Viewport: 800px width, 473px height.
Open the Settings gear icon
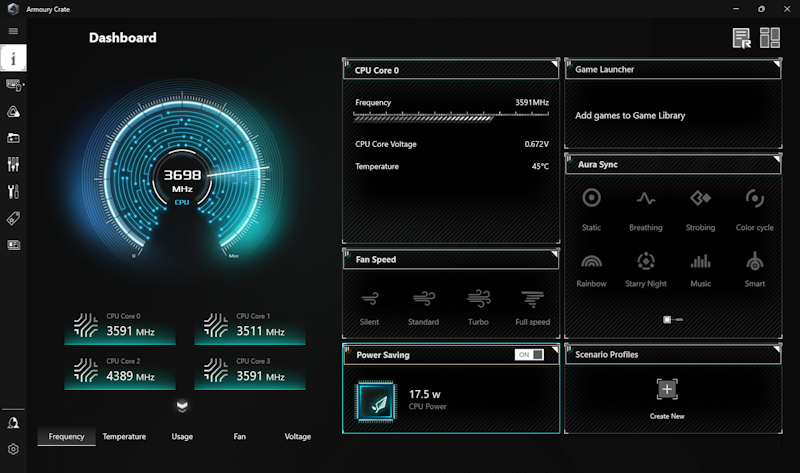13,449
